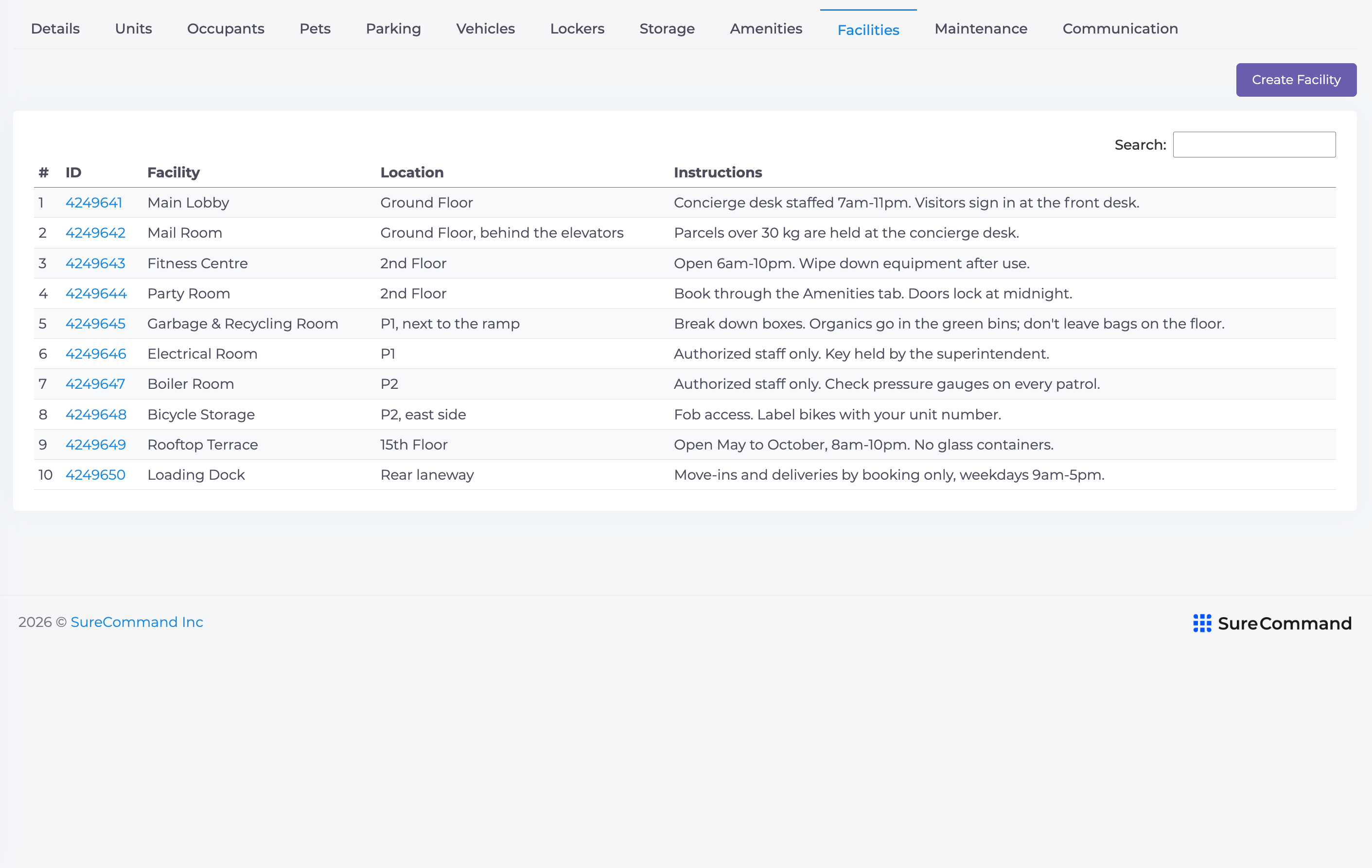
Task: Sort by the ID column header
Action: (x=73, y=173)
